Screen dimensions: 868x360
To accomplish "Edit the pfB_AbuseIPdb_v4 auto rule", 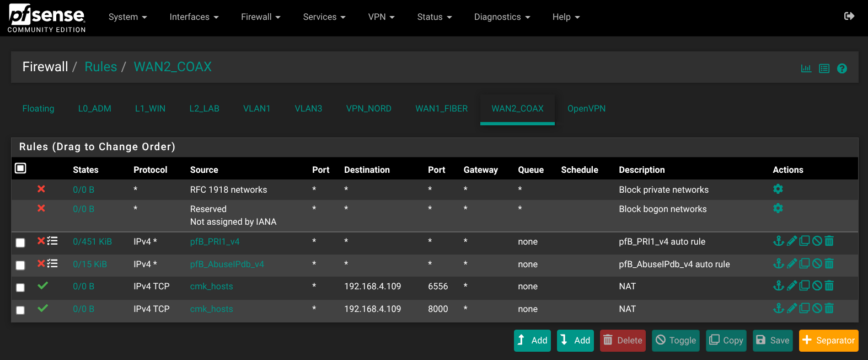I will click(792, 264).
